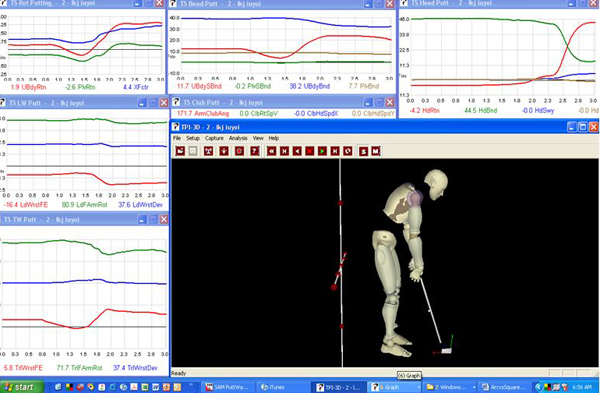Click the LdWrstFE legend label

click(26, 205)
